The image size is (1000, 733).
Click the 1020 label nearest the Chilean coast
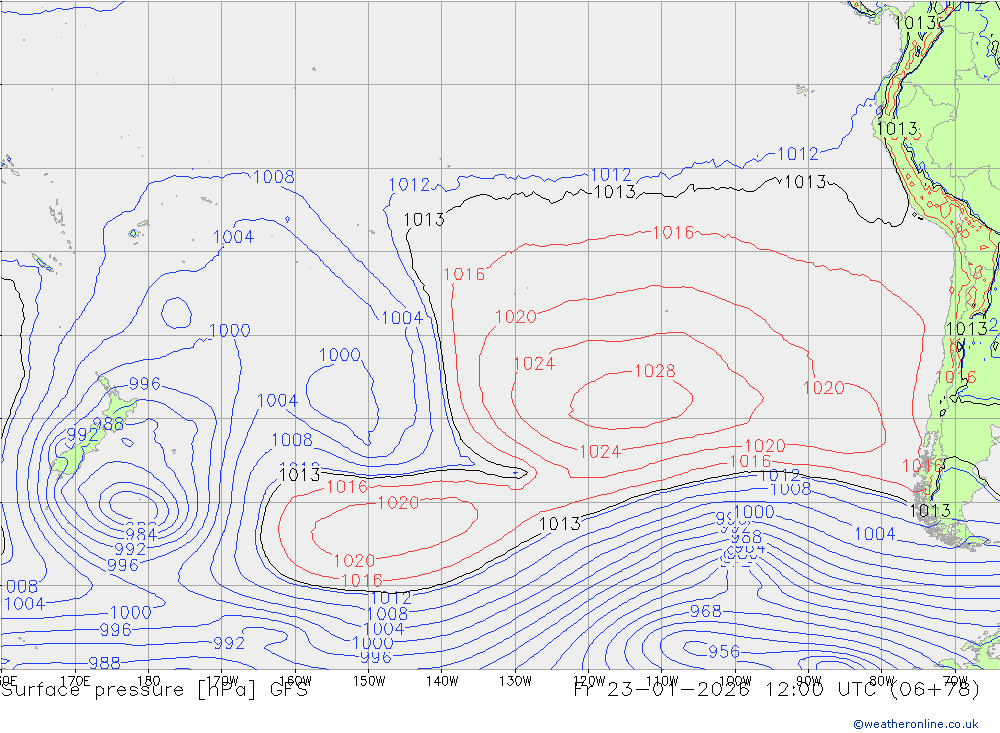[823, 387]
